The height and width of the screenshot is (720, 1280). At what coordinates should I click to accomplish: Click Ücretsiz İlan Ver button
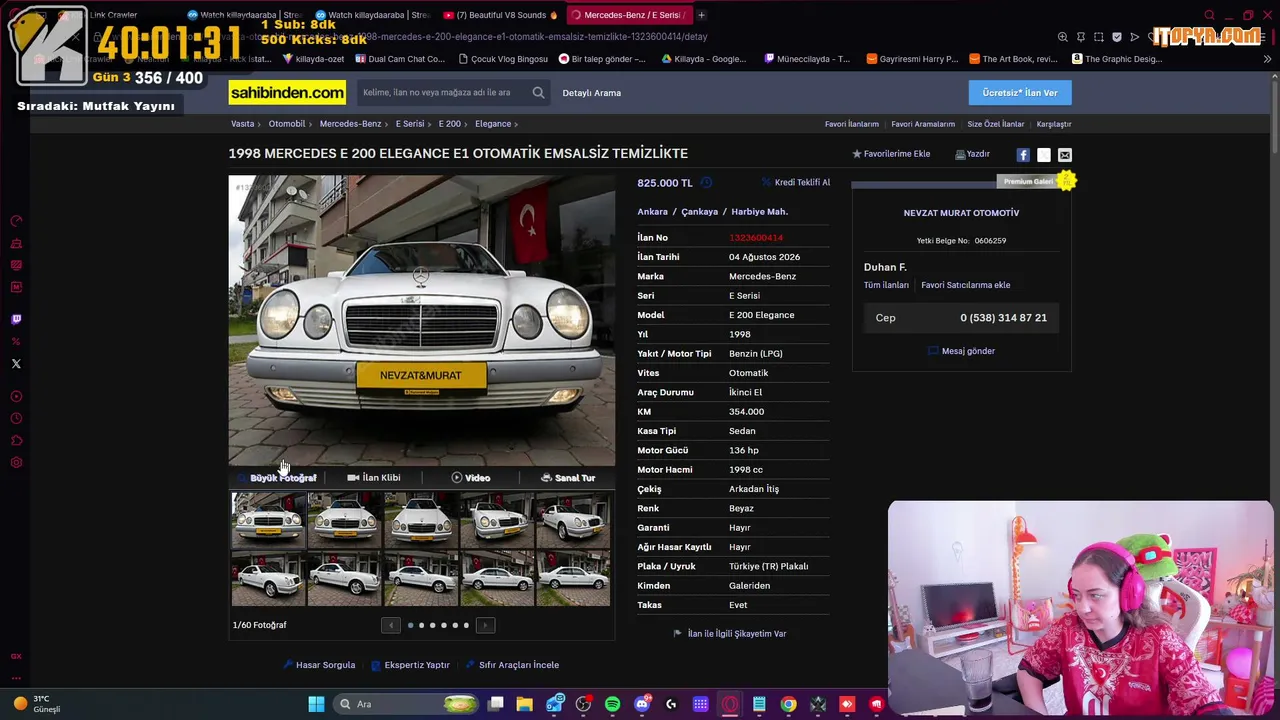pos(1020,93)
